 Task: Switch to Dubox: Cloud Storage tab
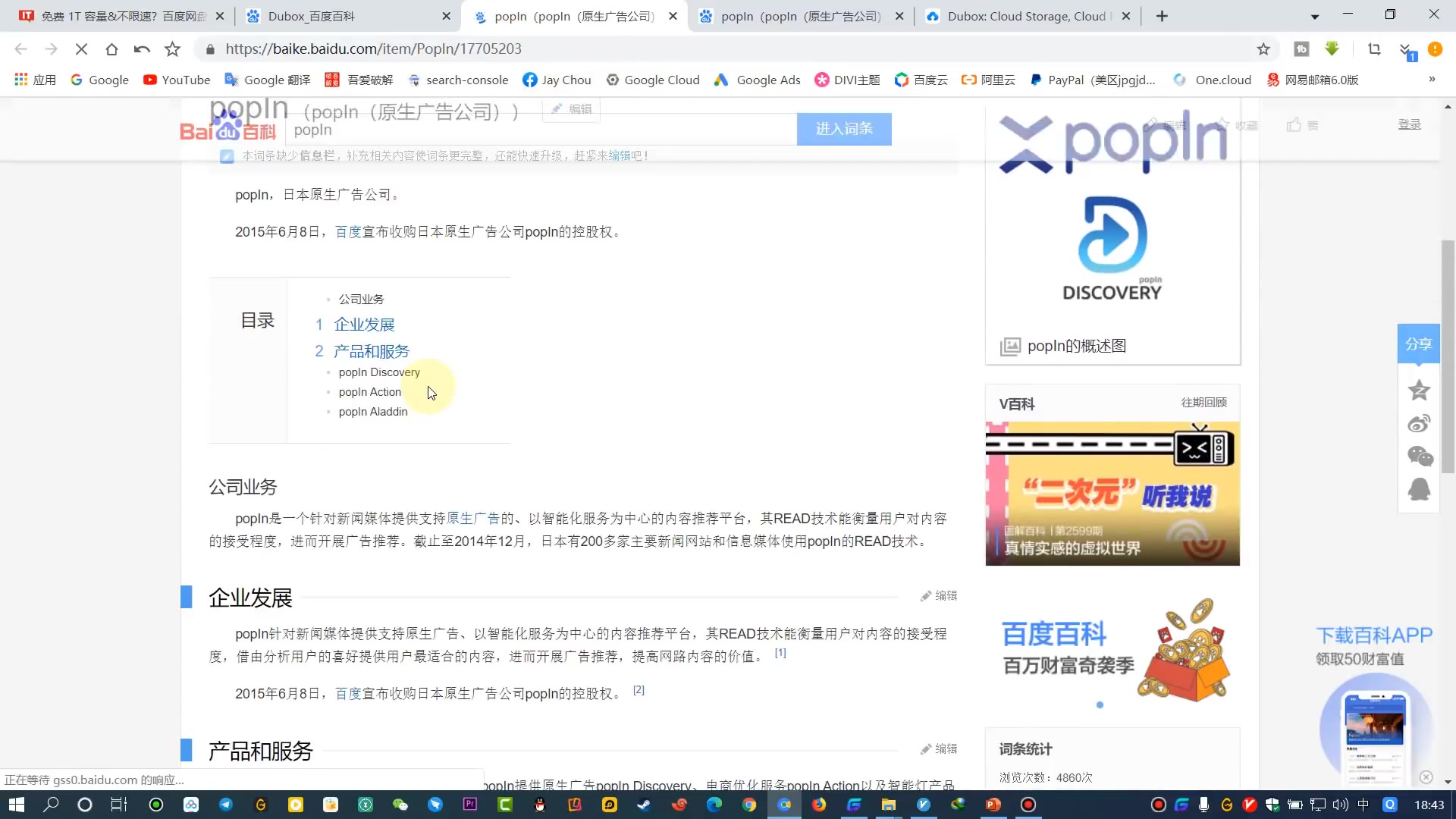click(1028, 16)
